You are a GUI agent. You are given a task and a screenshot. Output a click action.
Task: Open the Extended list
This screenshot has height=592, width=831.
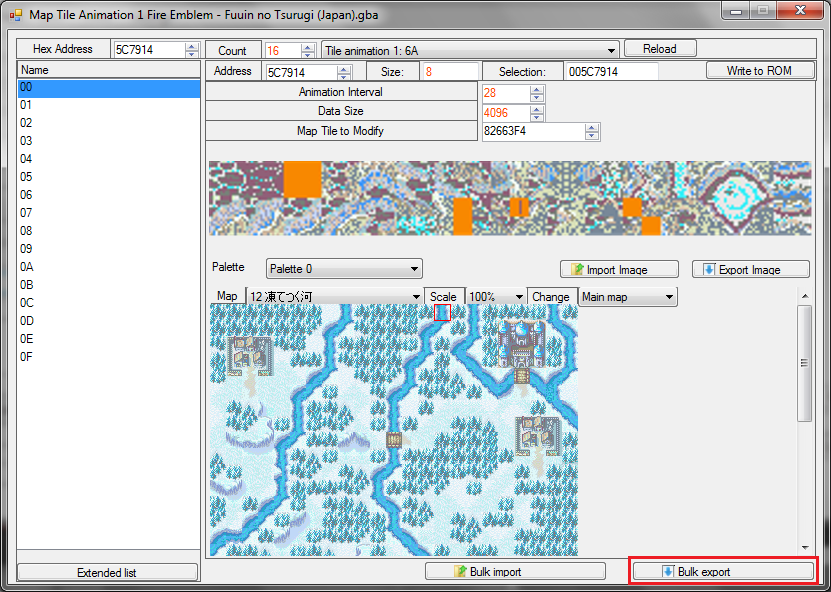pyautogui.click(x=107, y=572)
